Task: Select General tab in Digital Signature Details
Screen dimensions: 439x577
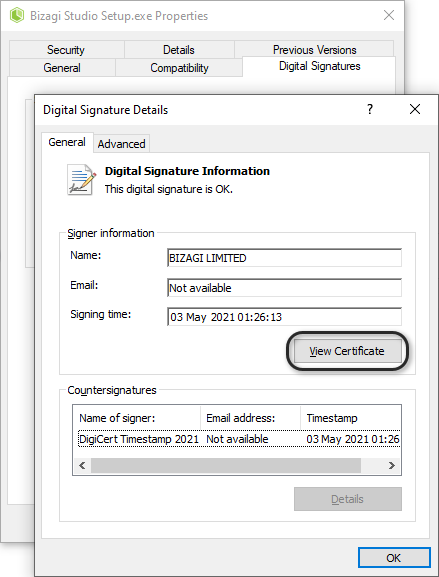Action: pyautogui.click(x=67, y=142)
